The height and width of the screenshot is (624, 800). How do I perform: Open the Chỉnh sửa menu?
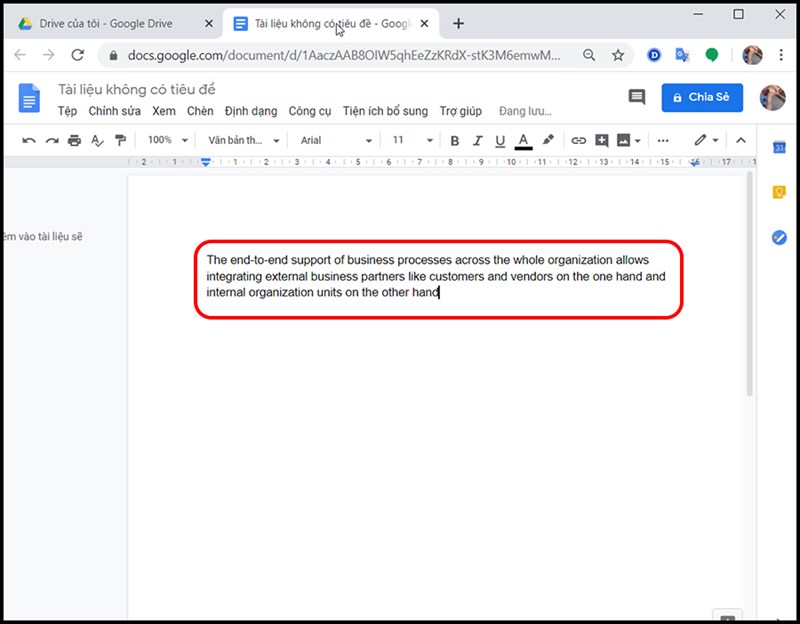114,111
